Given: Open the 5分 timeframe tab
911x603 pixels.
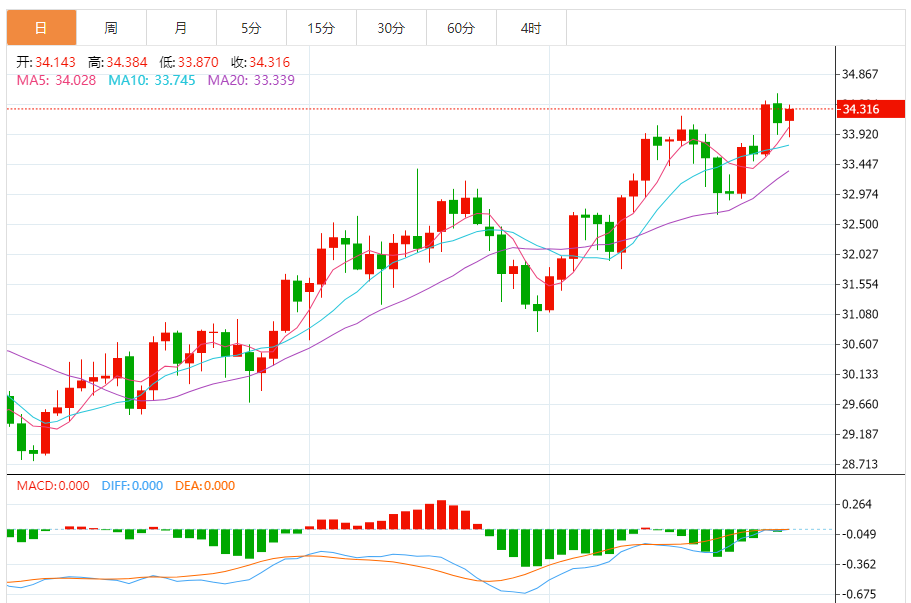Looking at the screenshot, I should [251, 27].
